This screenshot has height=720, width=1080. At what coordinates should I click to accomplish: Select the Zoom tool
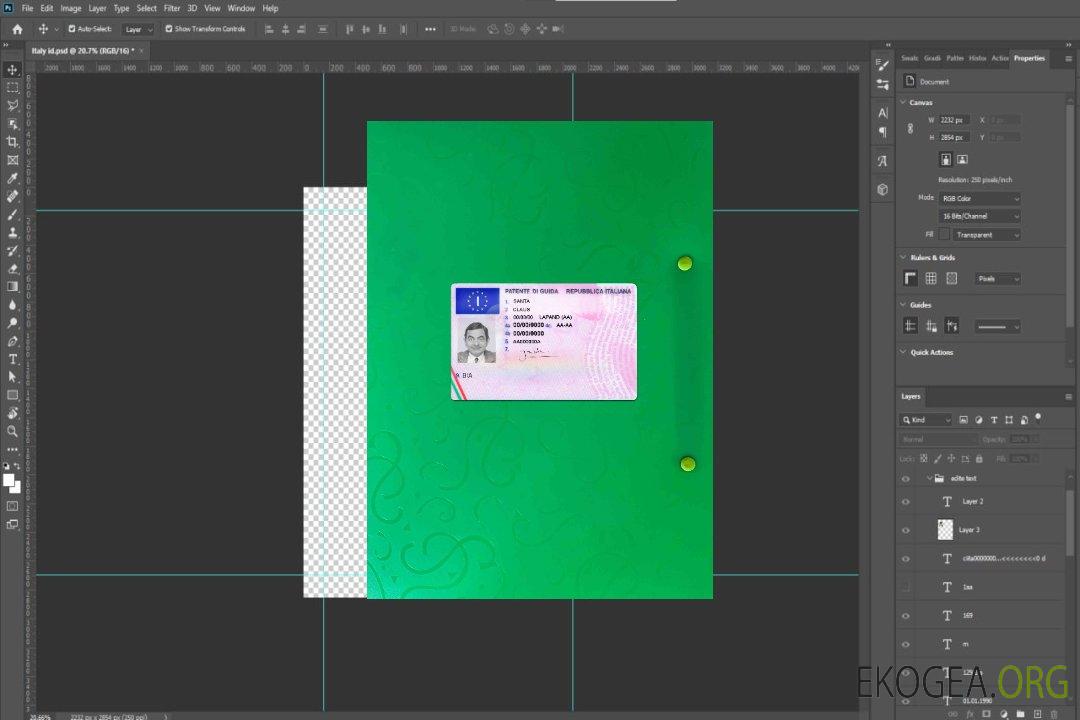tap(12, 431)
